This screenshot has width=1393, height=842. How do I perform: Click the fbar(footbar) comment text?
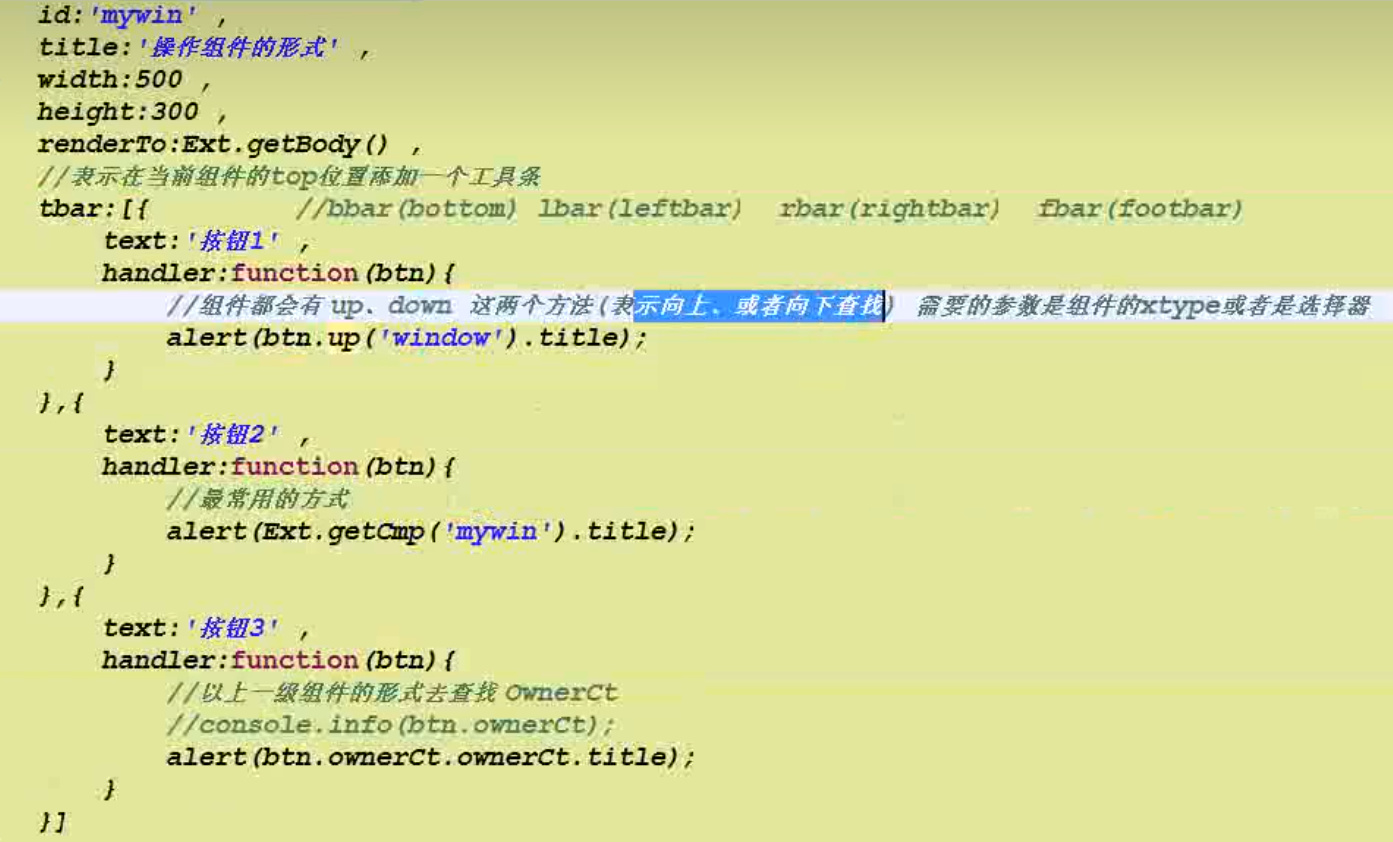tap(1140, 209)
